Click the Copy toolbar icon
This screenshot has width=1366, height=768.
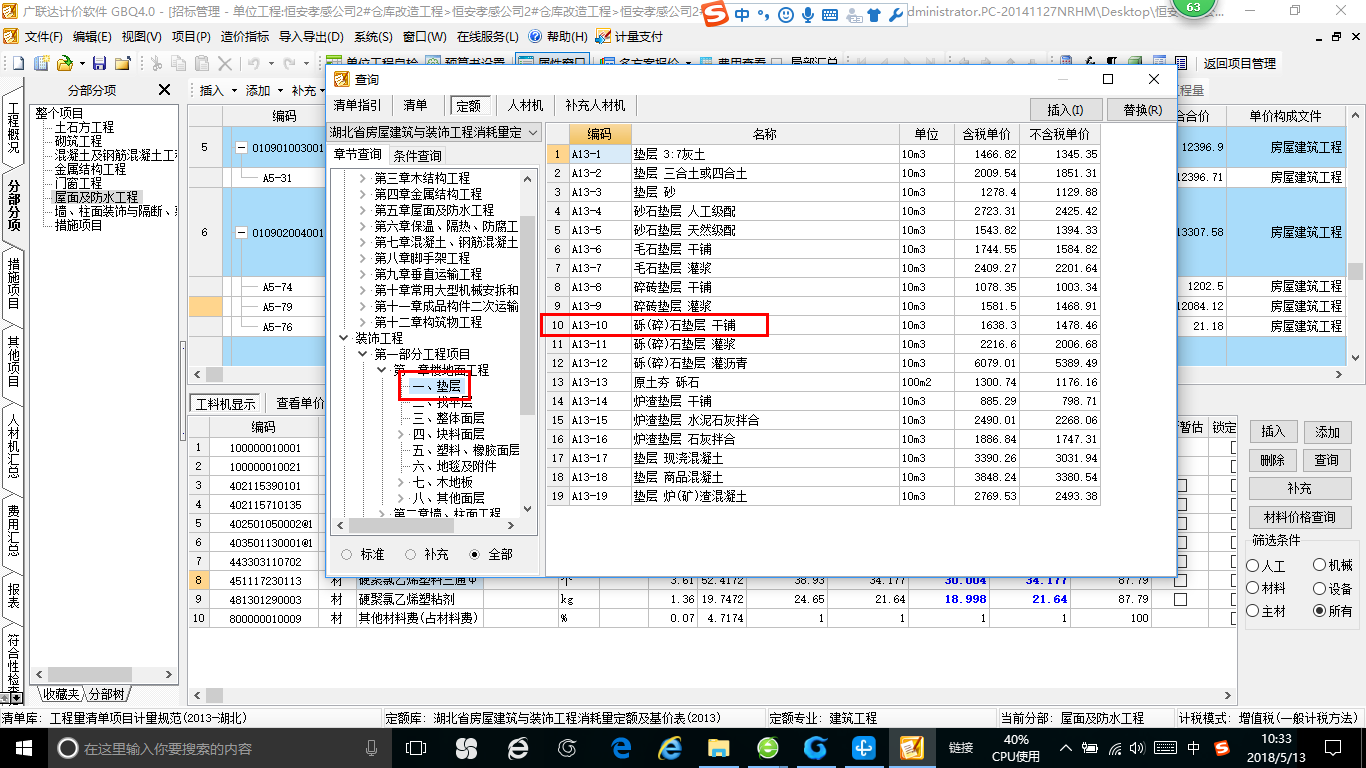coord(179,63)
